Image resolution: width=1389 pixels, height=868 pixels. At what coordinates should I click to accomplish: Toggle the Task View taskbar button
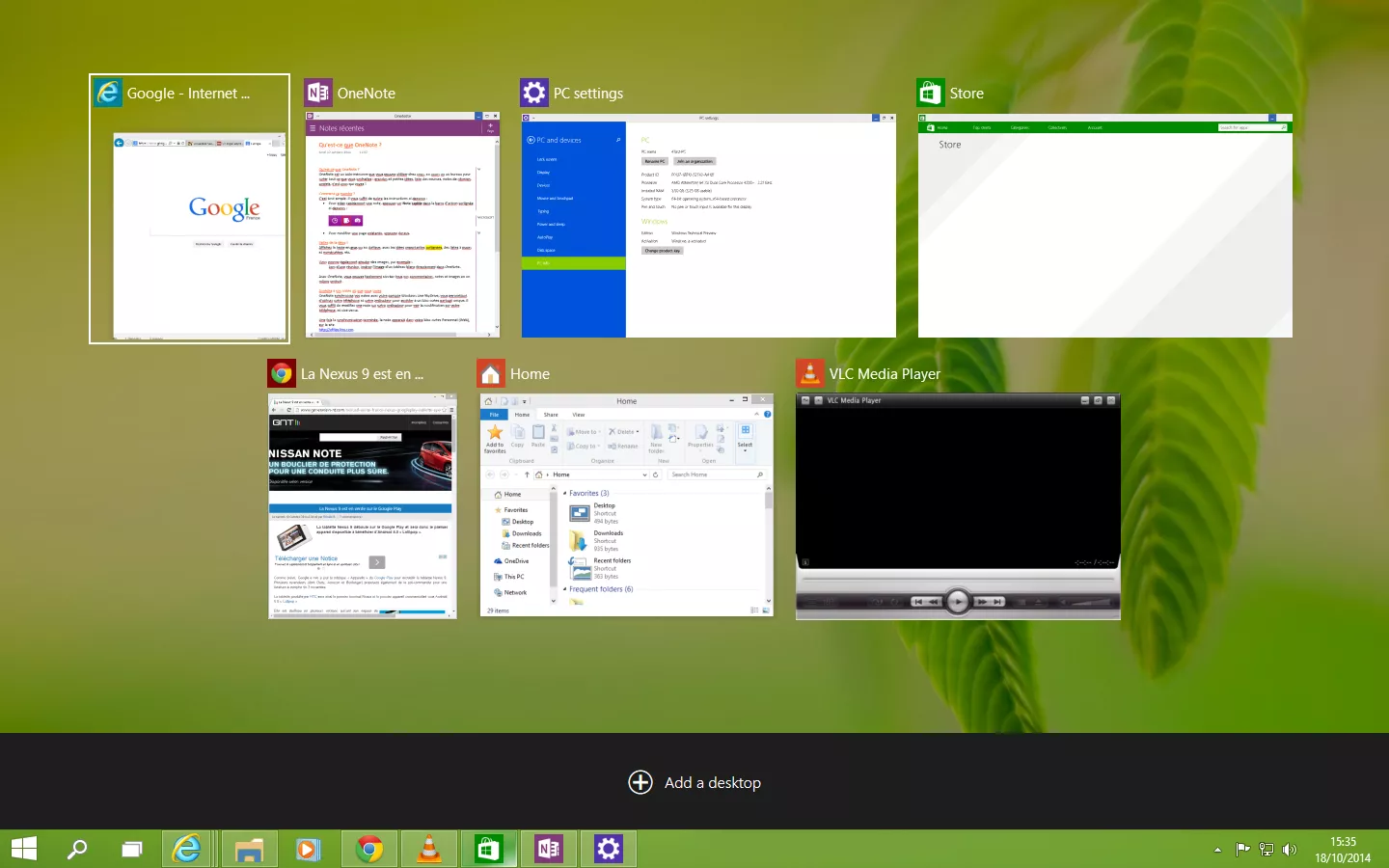(x=131, y=849)
